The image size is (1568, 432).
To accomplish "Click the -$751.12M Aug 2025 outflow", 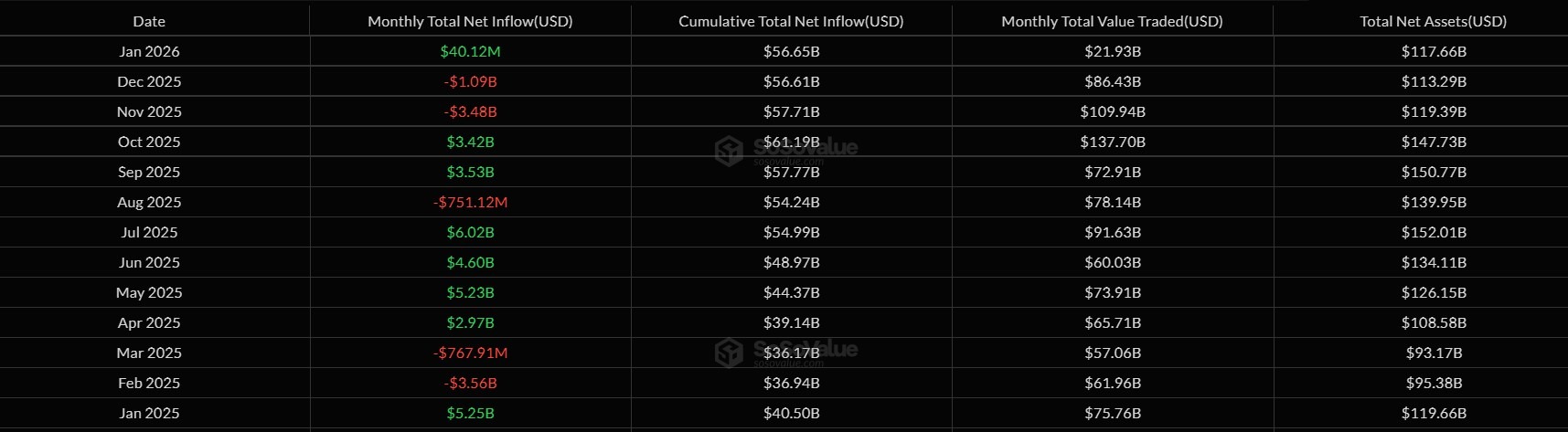I will coord(470,202).
